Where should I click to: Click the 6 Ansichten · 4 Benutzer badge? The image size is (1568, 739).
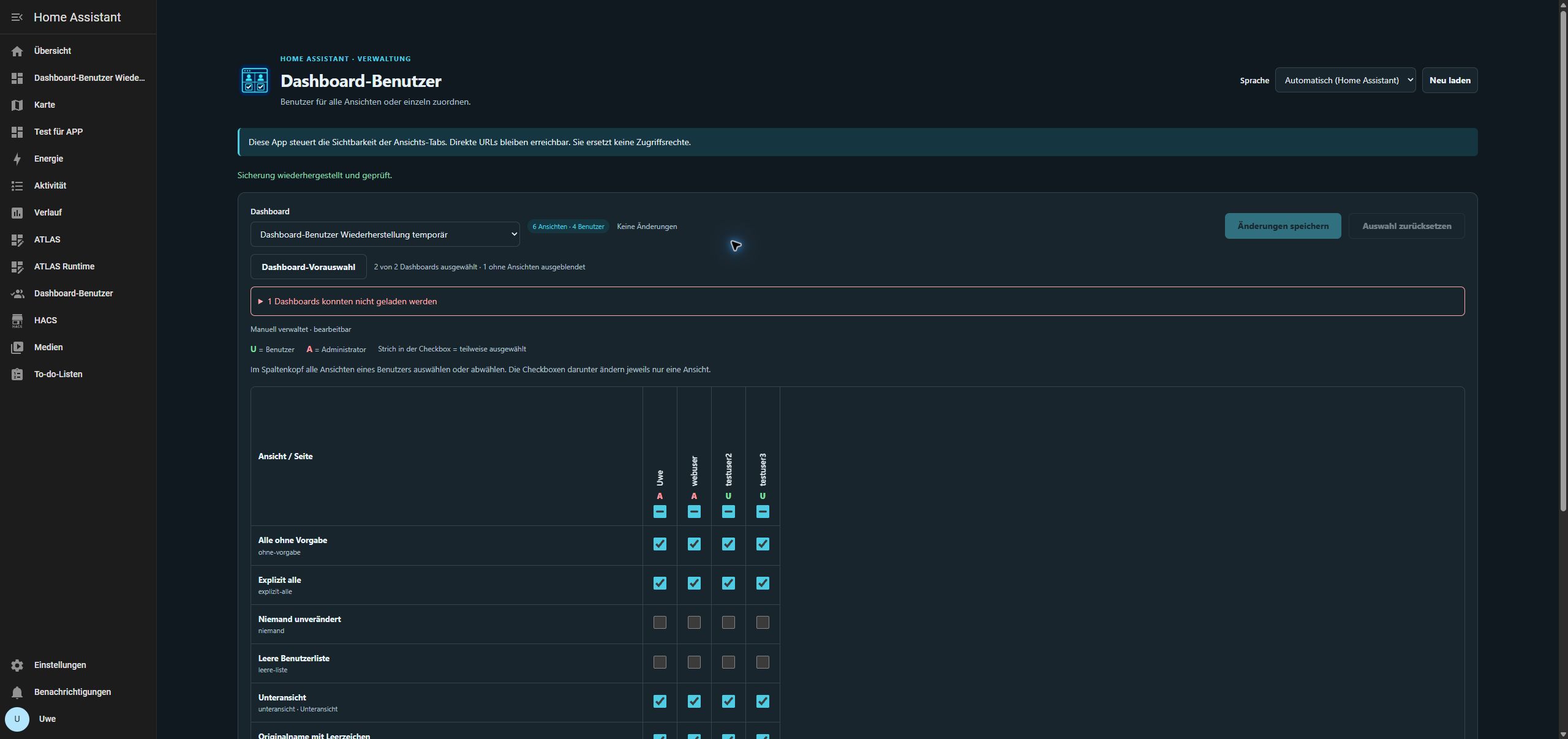568,227
